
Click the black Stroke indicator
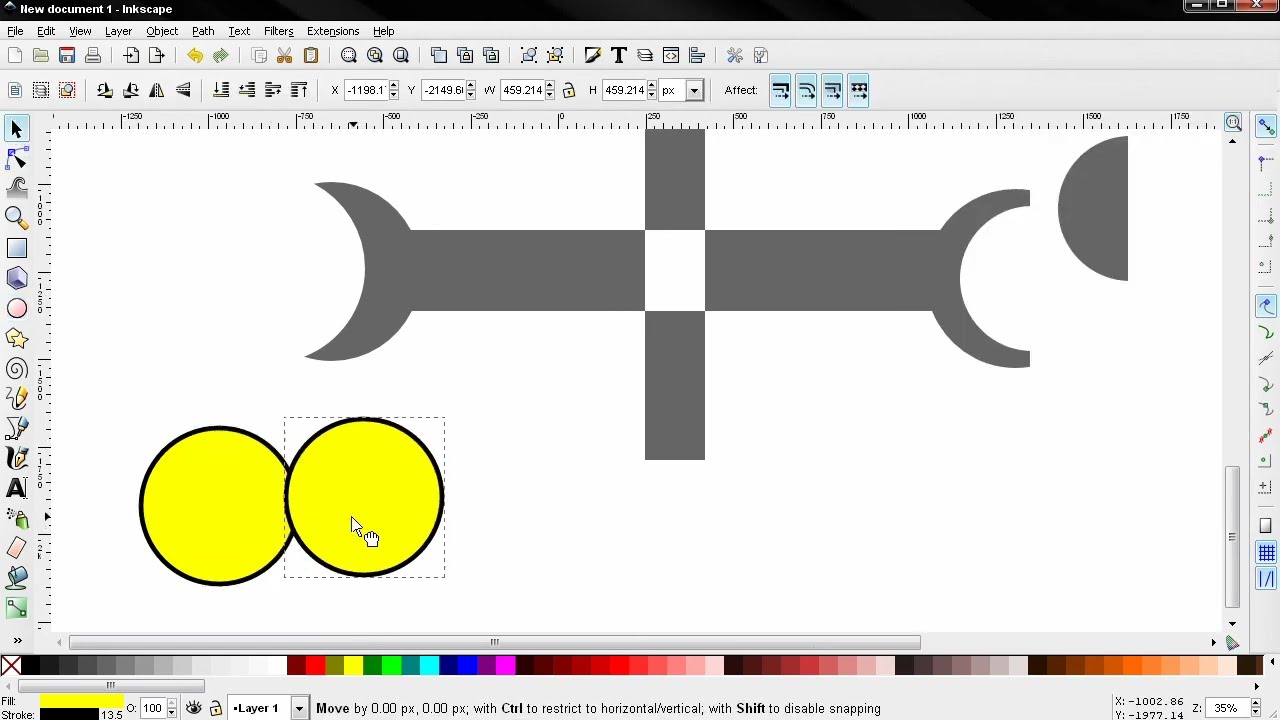68,714
